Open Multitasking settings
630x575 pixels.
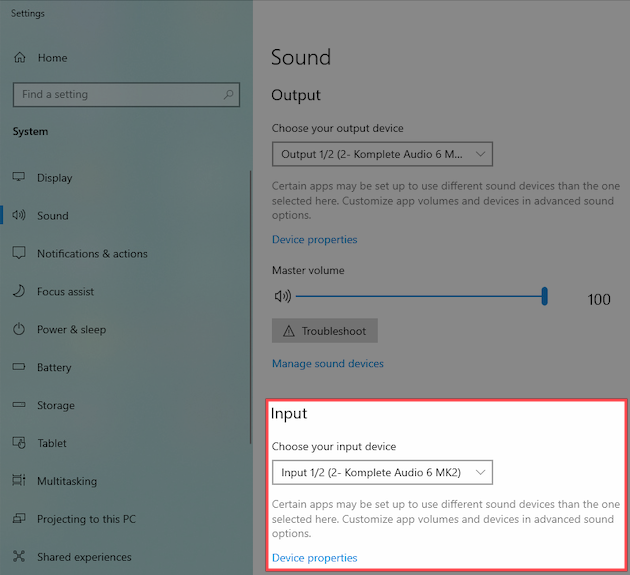67,481
